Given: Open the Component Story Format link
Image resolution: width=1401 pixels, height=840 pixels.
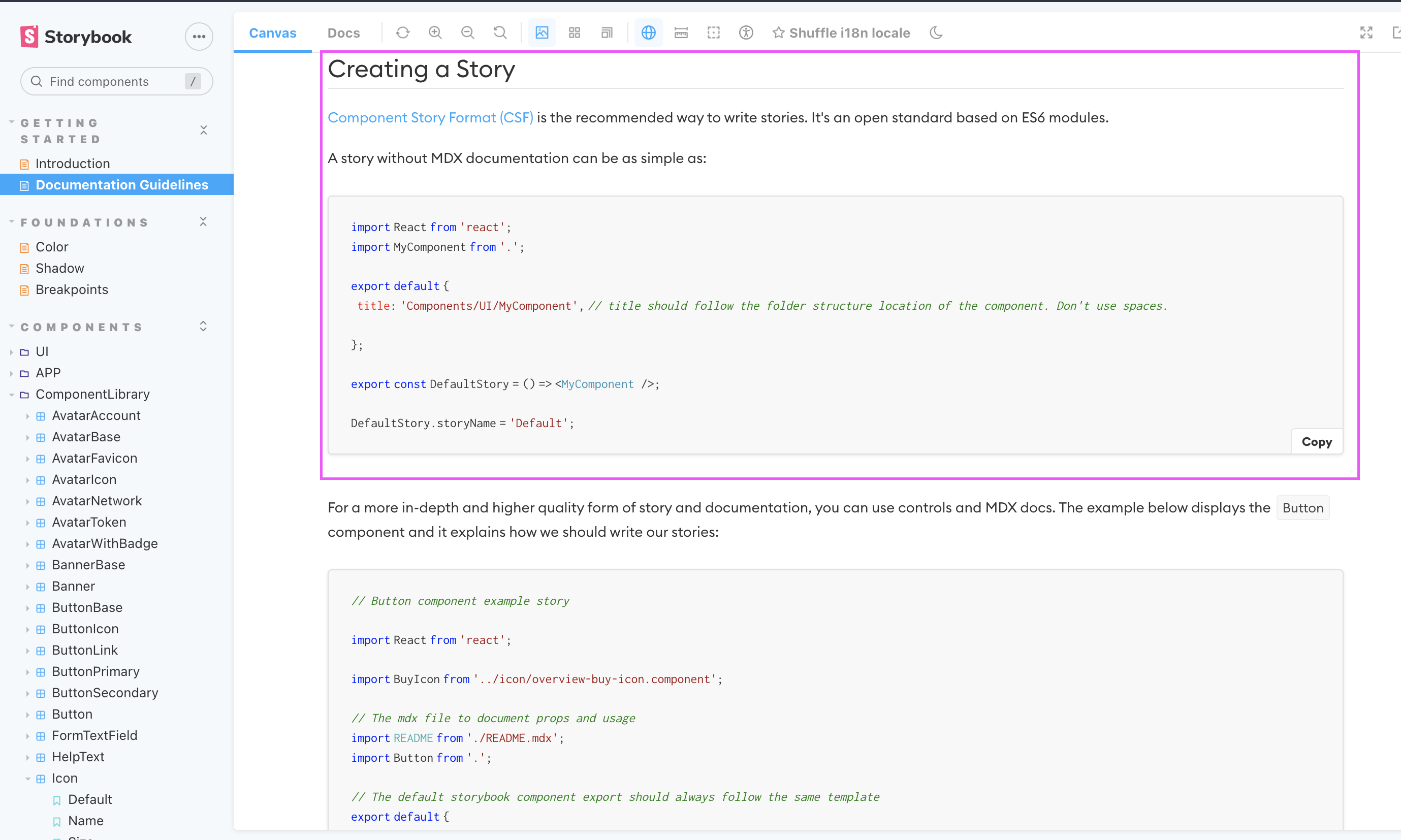Looking at the screenshot, I should coord(430,117).
